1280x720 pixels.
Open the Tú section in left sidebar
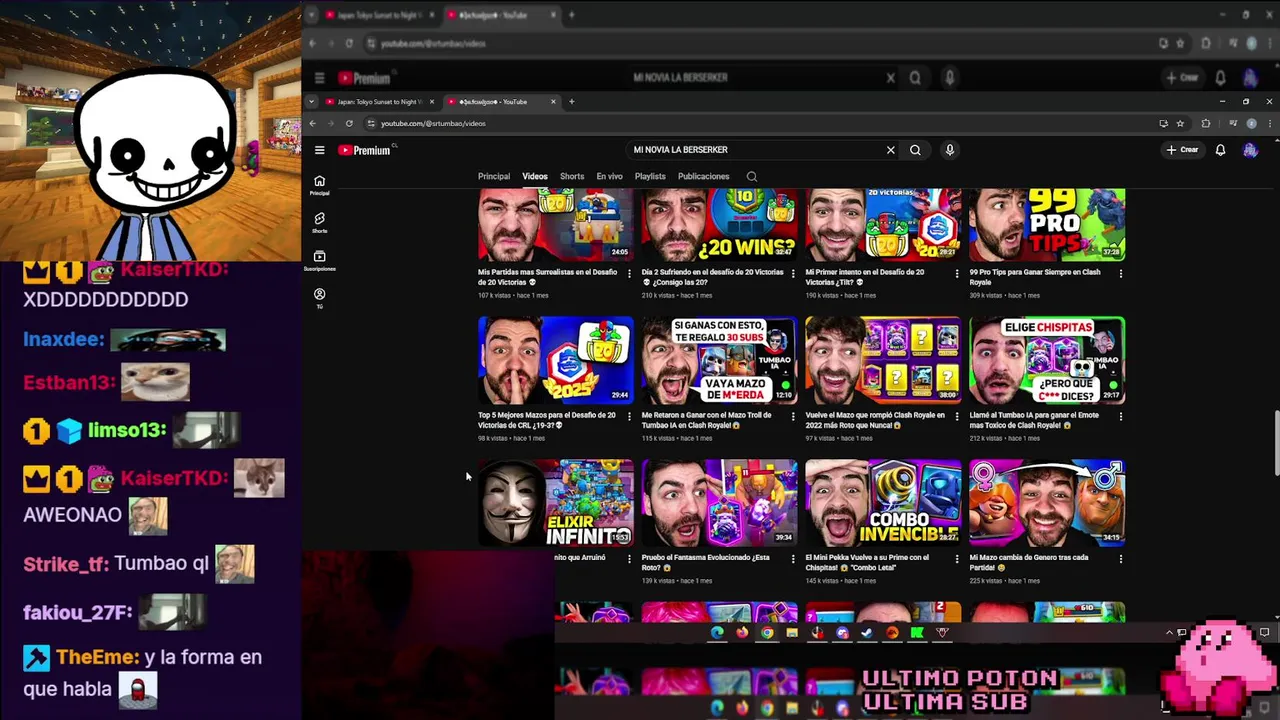(319, 298)
